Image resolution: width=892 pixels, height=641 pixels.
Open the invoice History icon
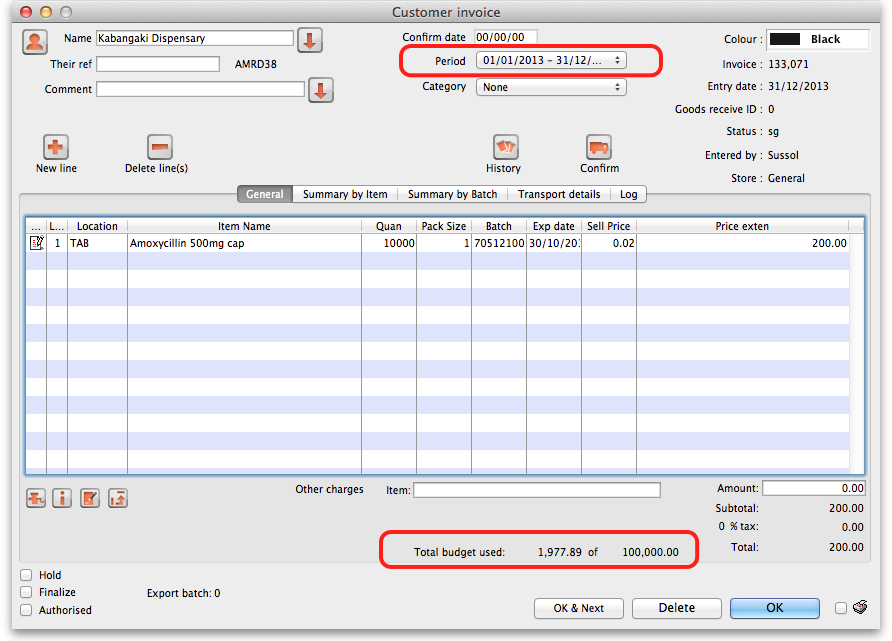[x=504, y=147]
